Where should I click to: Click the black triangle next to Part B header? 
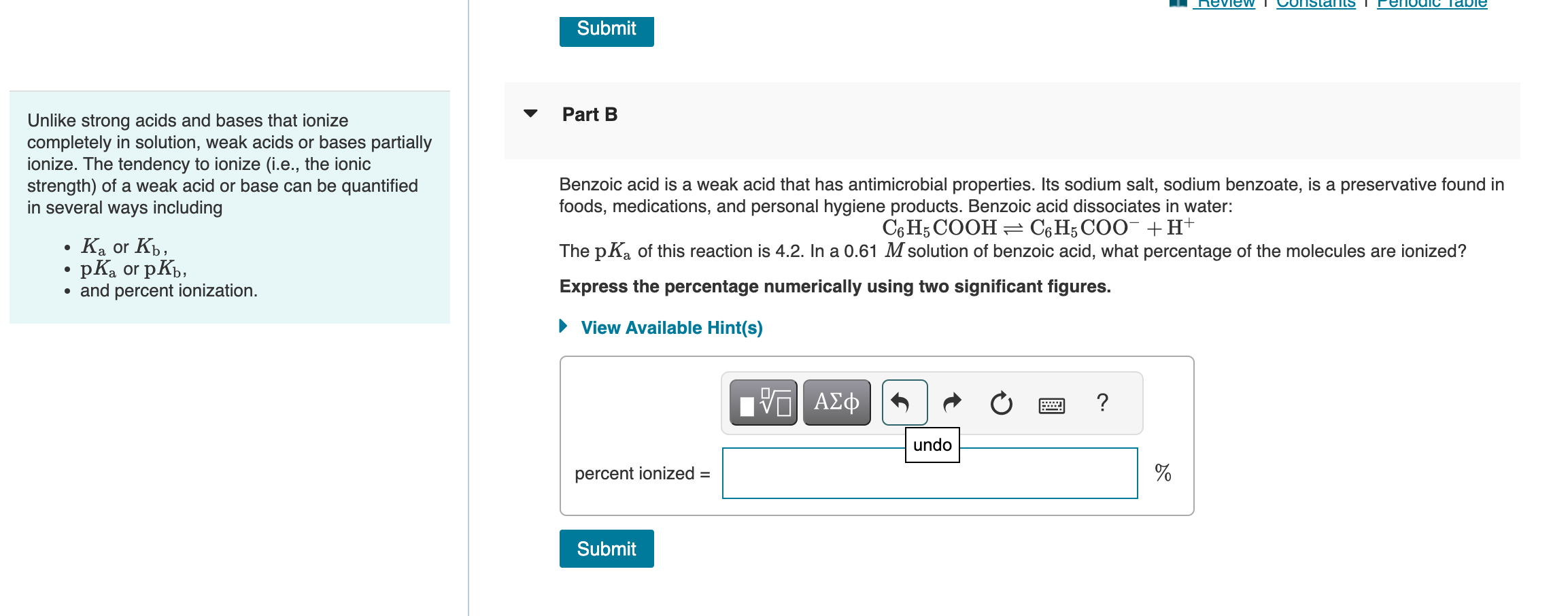click(530, 114)
